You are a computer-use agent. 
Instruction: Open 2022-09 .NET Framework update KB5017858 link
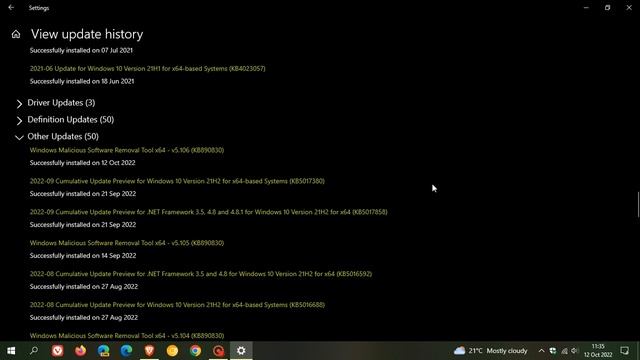(208, 212)
